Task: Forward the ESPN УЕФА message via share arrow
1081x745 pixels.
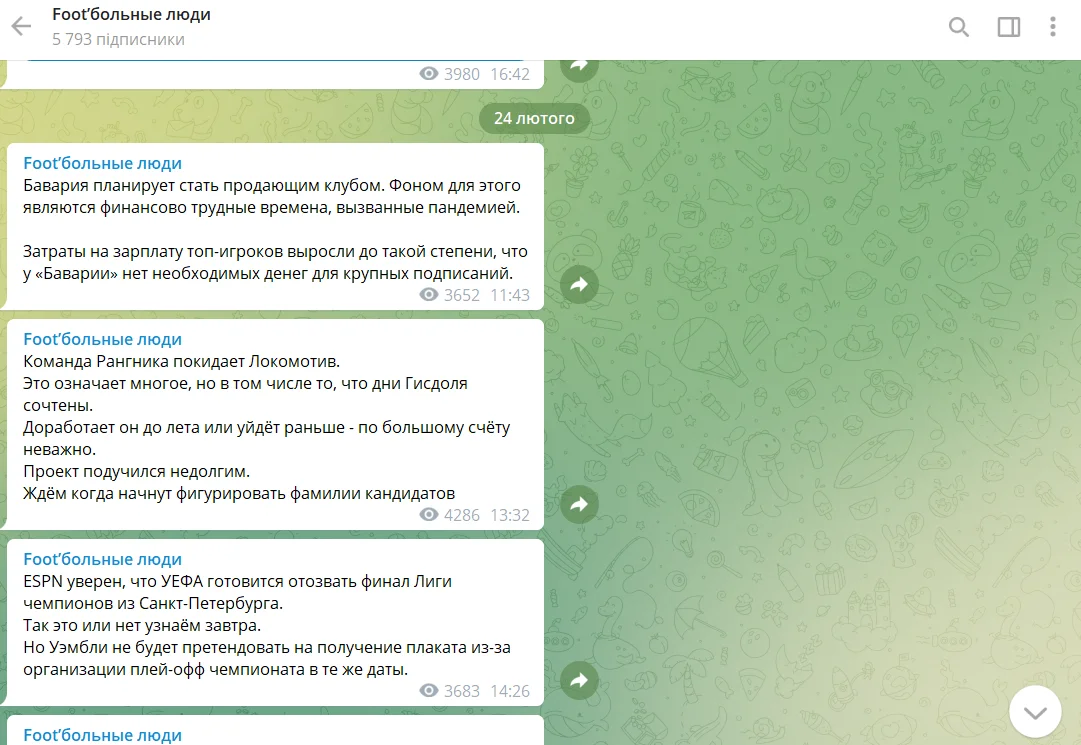Action: (x=578, y=681)
